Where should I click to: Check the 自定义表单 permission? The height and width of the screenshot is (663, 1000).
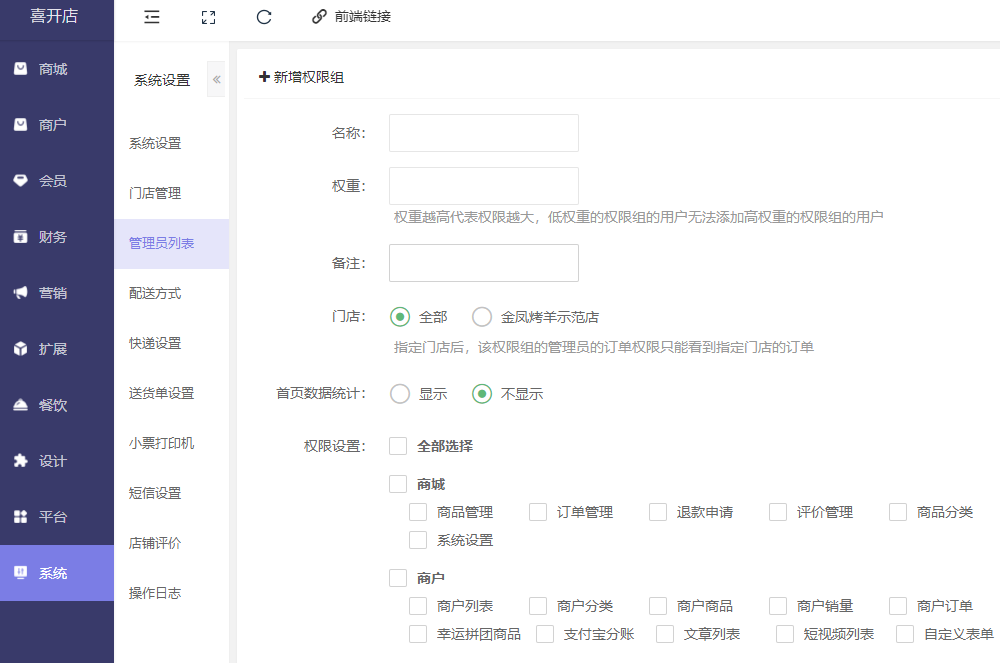click(905, 634)
